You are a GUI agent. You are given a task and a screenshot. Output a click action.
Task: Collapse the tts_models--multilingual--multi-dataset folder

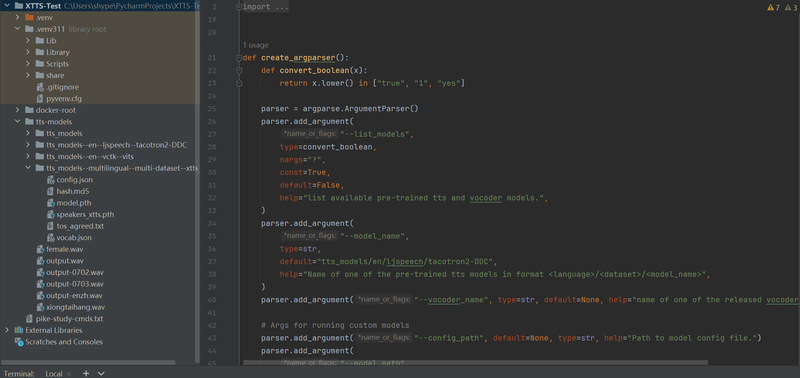pyautogui.click(x=28, y=168)
